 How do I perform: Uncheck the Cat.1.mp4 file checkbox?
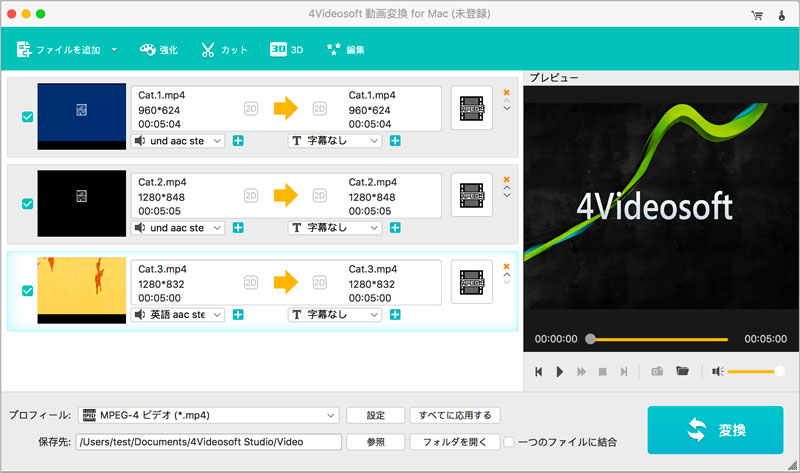(x=27, y=117)
